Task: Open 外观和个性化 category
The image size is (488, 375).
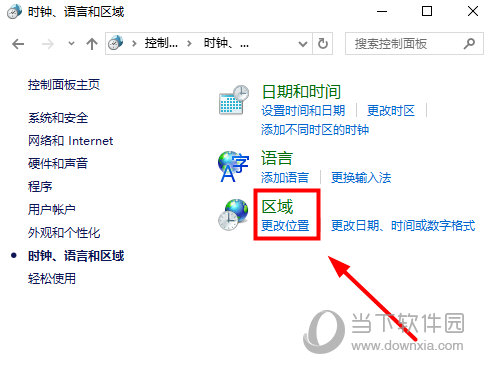Action: coord(64,233)
